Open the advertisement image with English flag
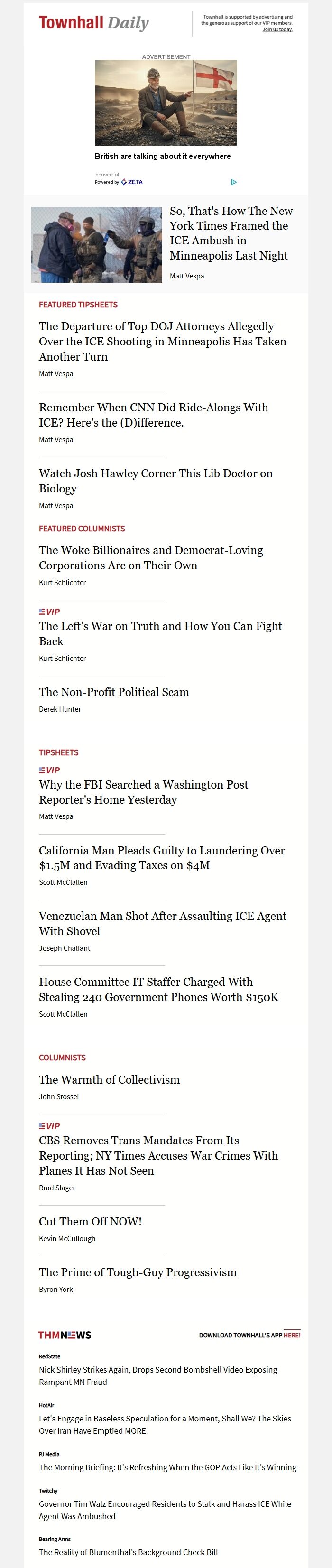332x1568 pixels. point(166,102)
